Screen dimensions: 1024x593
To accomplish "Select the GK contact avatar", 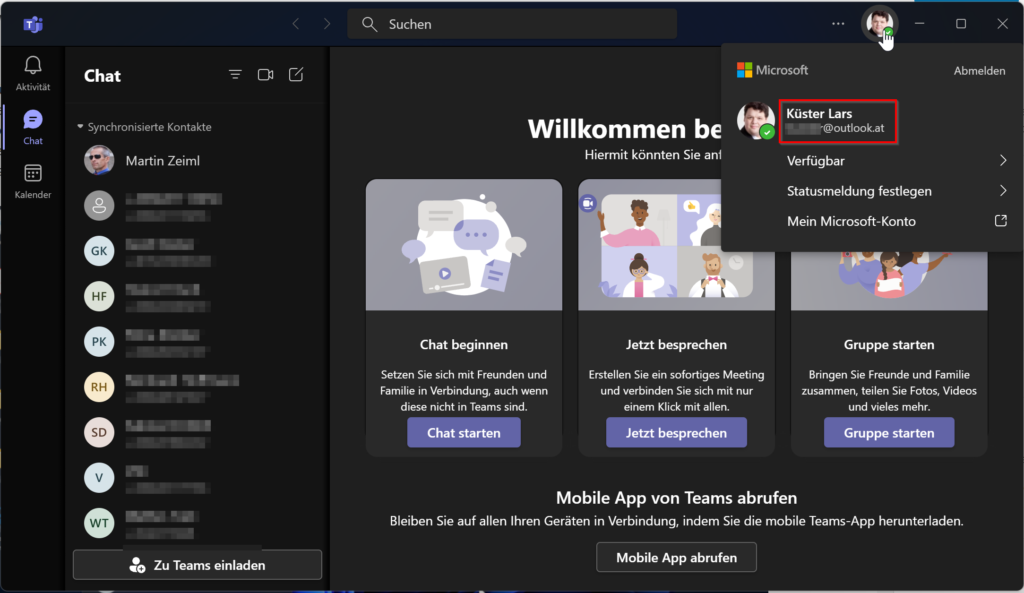I will pyautogui.click(x=99, y=251).
